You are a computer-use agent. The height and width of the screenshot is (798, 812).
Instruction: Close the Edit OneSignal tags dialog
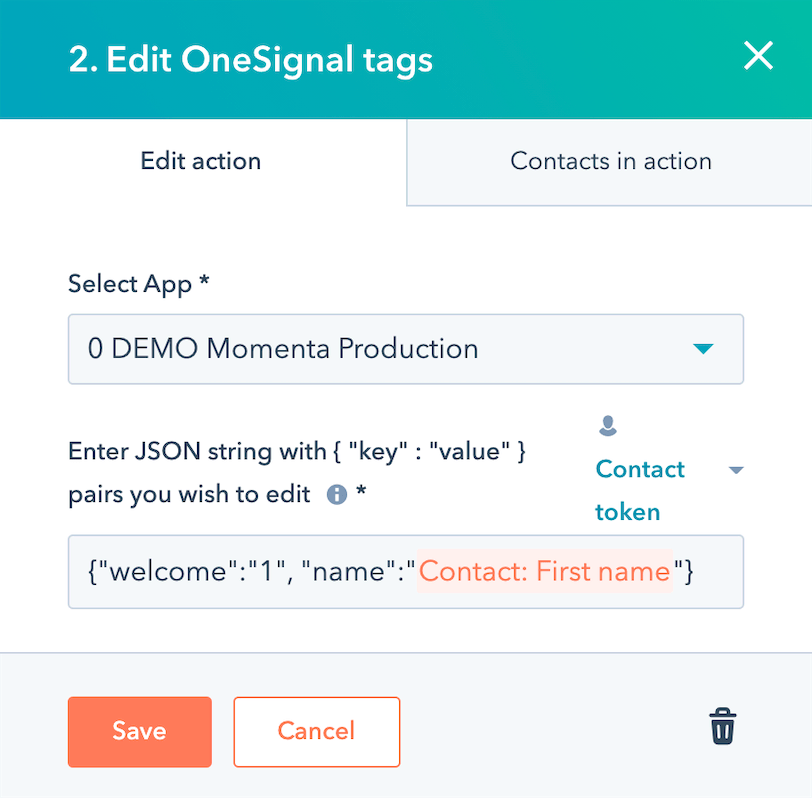(x=758, y=56)
